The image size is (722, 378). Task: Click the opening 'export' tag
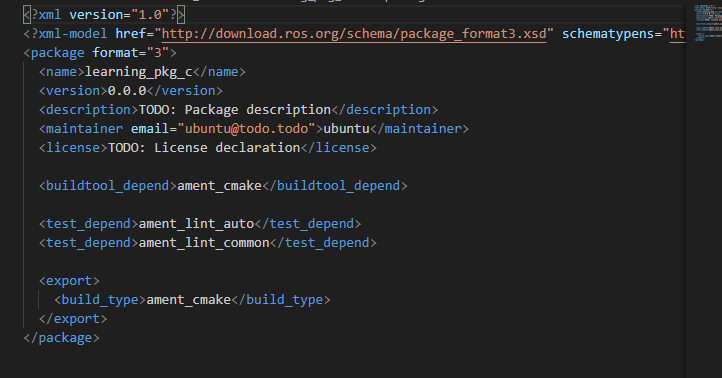(x=69, y=281)
